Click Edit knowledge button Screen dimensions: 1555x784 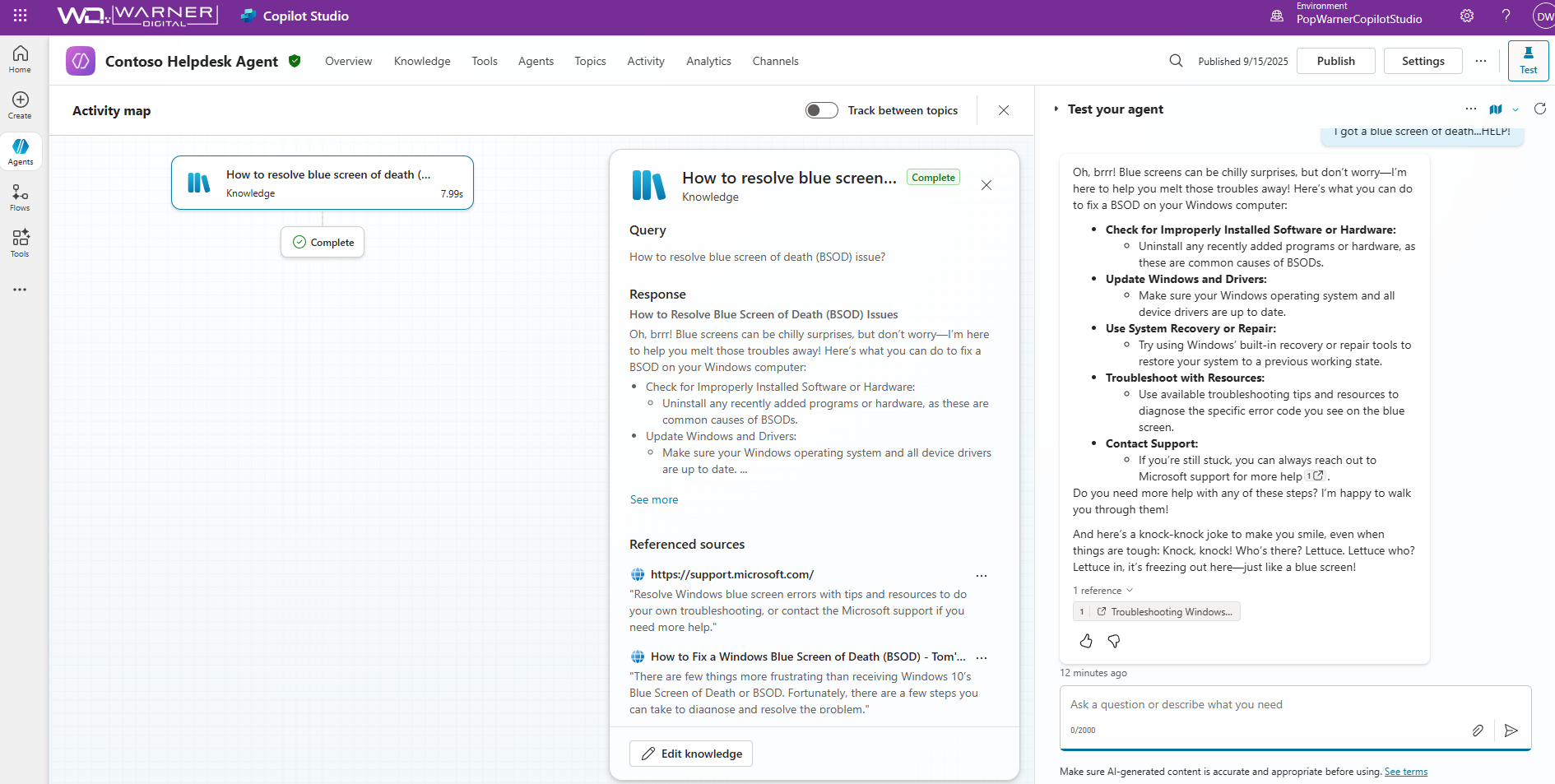tap(691, 754)
